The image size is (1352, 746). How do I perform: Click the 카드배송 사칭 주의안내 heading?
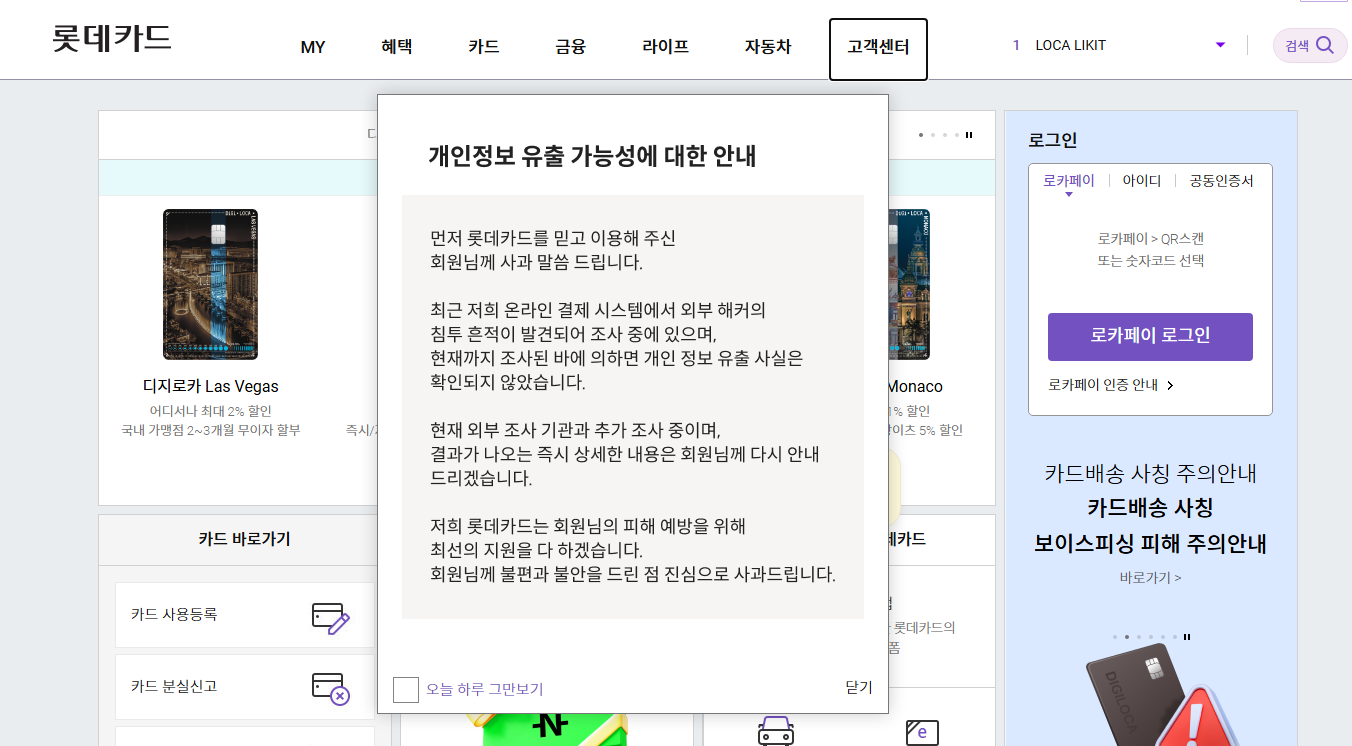coord(1150,473)
